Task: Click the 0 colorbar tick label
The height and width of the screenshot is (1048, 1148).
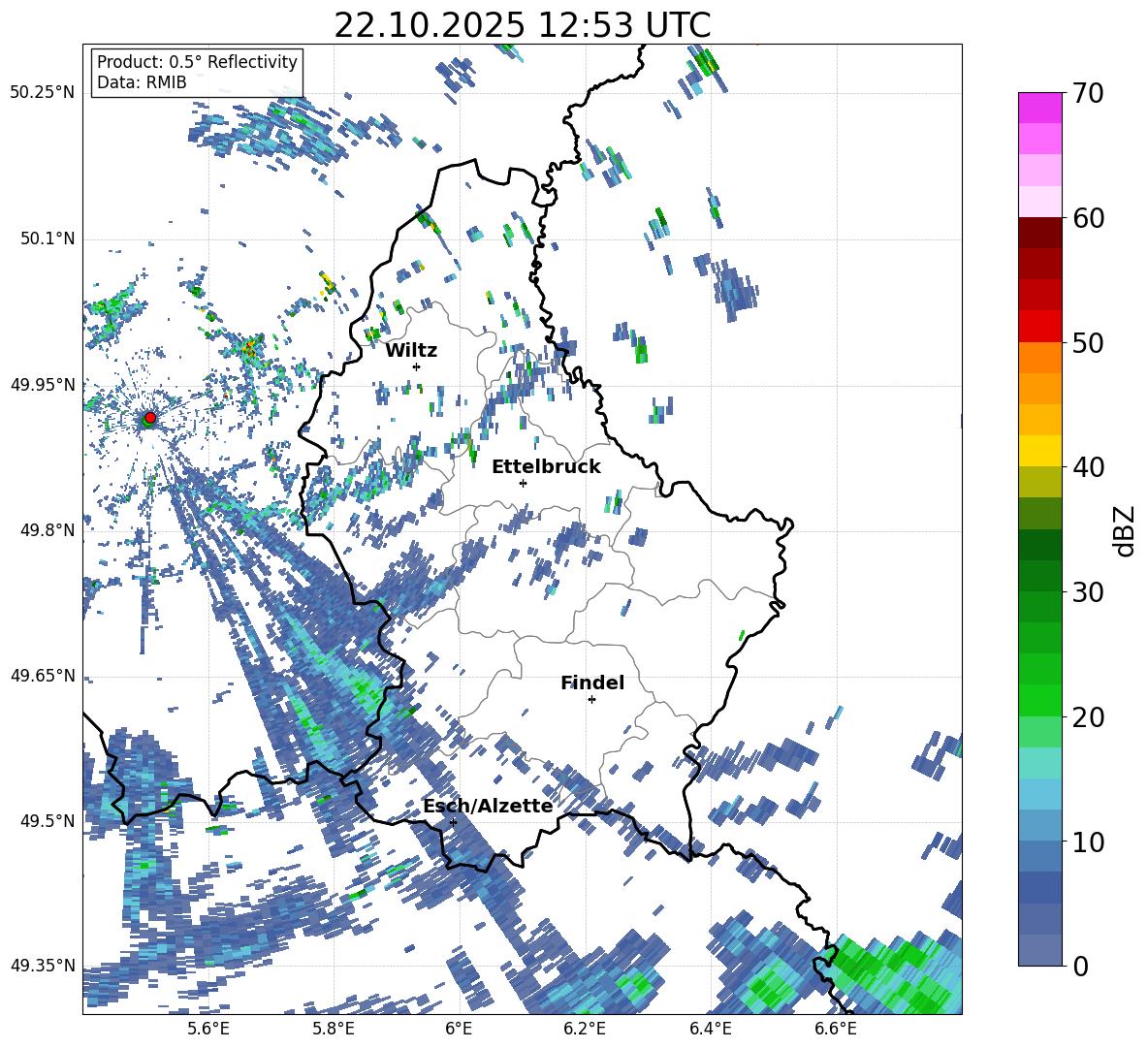Action: (x=1080, y=967)
